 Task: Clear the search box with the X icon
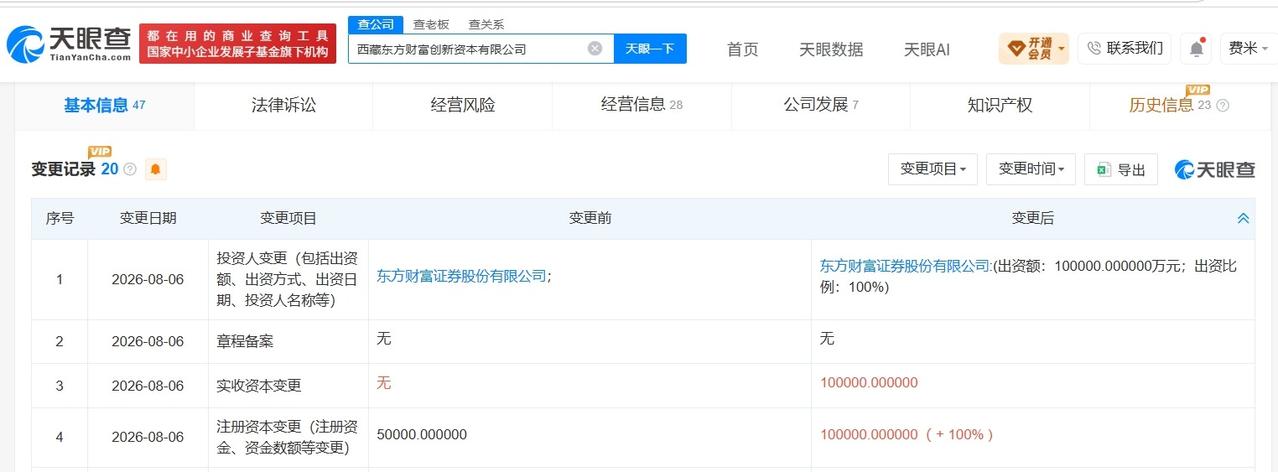(x=595, y=48)
